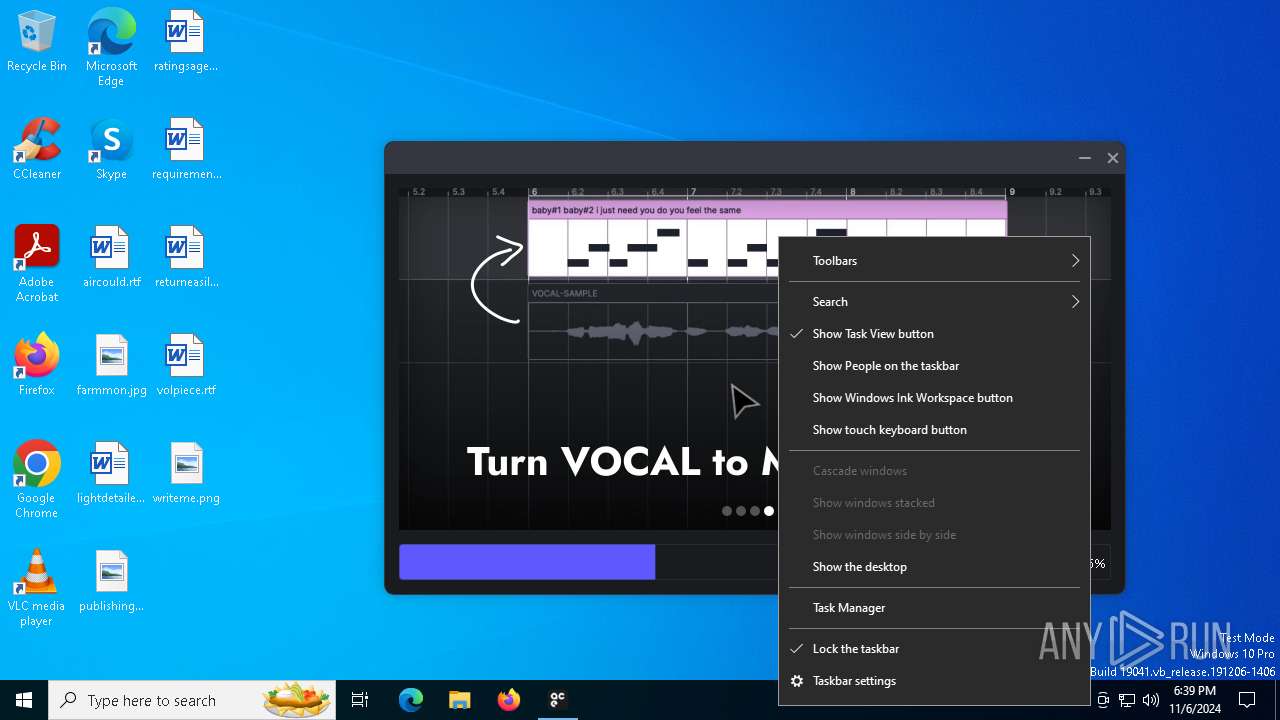Screen dimensions: 1280x720
Task: Open the volume control in system tray
Action: 1151,700
